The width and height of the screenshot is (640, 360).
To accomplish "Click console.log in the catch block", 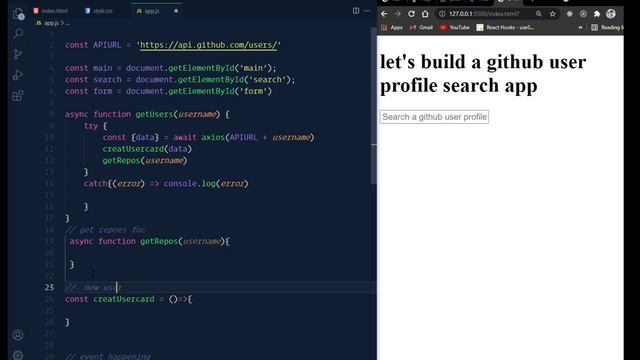I will (x=189, y=184).
